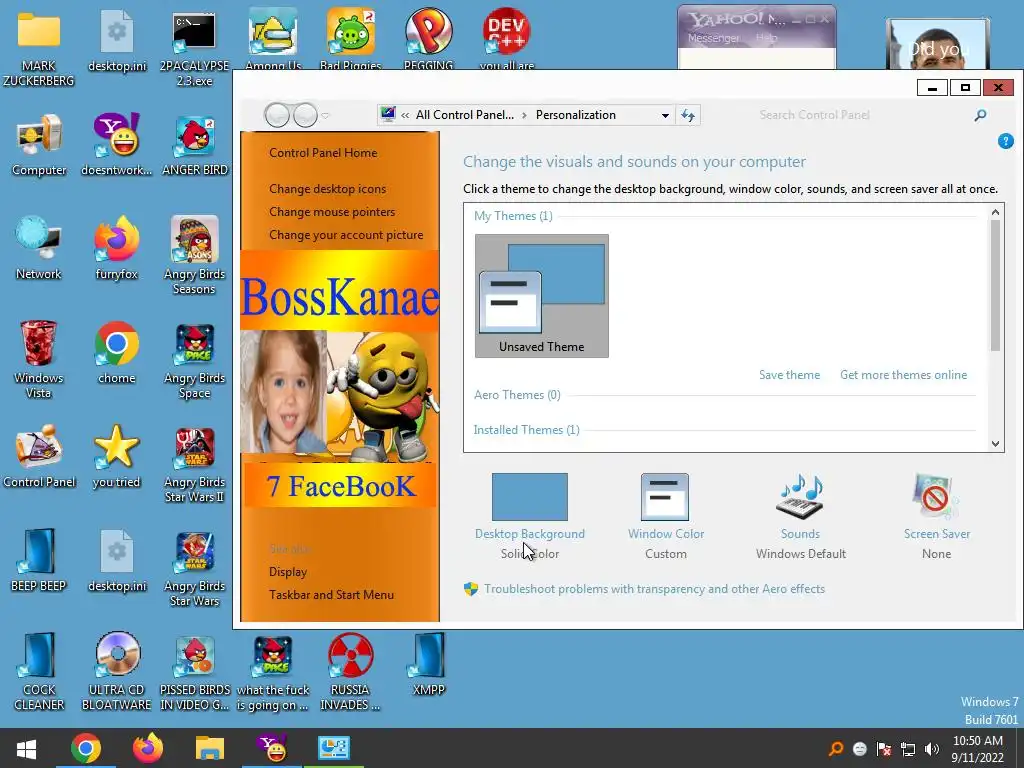Click the themes list scroll-down arrow
This screenshot has width=1024, height=768.
point(995,443)
